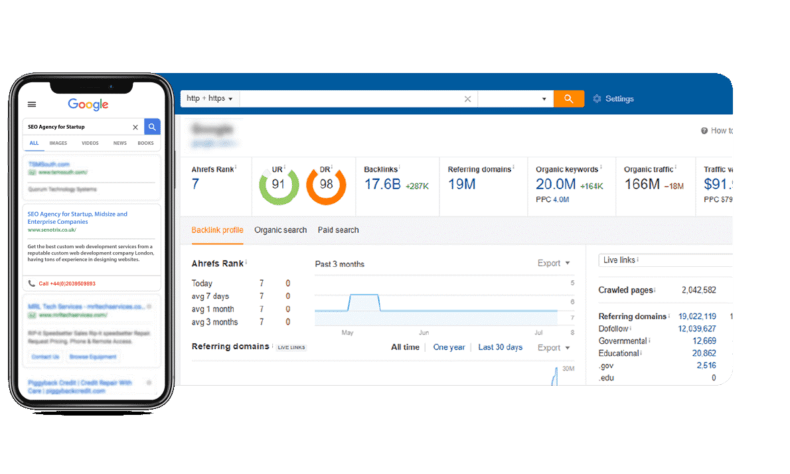
Task: Select All time range for Referring domains
Action: point(405,347)
